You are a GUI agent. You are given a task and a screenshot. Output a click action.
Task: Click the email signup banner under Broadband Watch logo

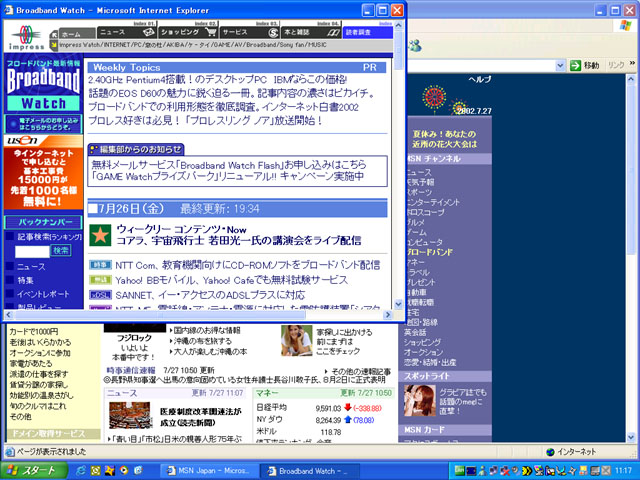coord(43,124)
